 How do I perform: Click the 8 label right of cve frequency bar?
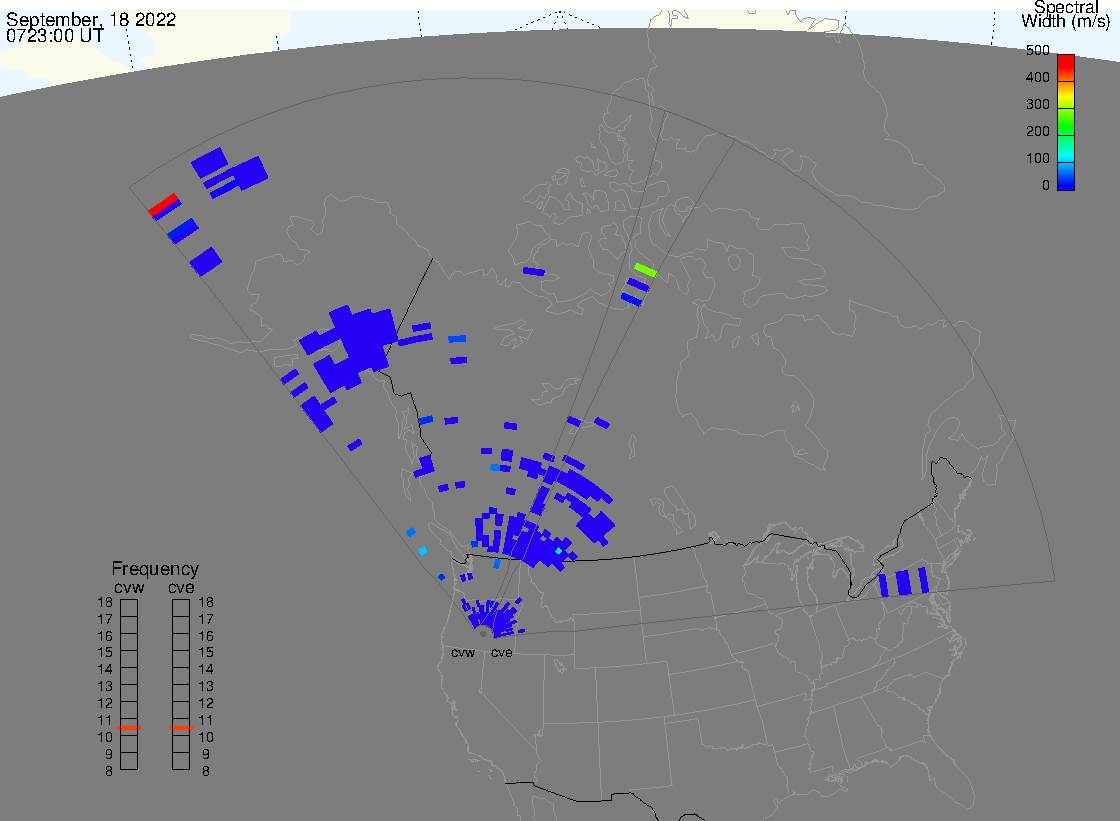click(206, 772)
